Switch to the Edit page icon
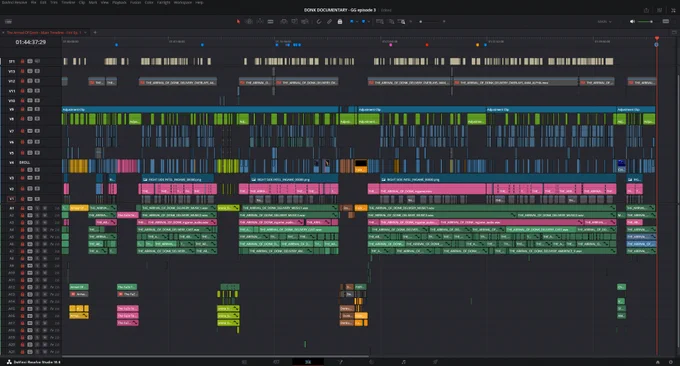The width and height of the screenshot is (680, 366). pyautogui.click(x=308, y=362)
